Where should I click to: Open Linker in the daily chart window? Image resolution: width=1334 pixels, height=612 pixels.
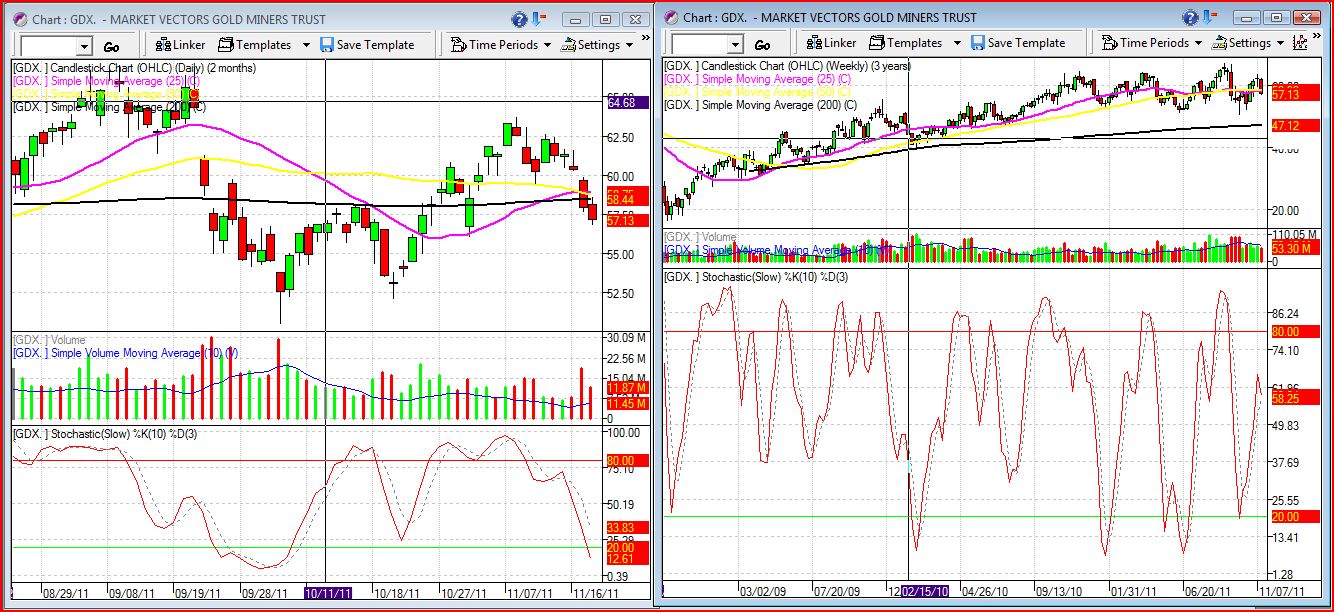[181, 45]
